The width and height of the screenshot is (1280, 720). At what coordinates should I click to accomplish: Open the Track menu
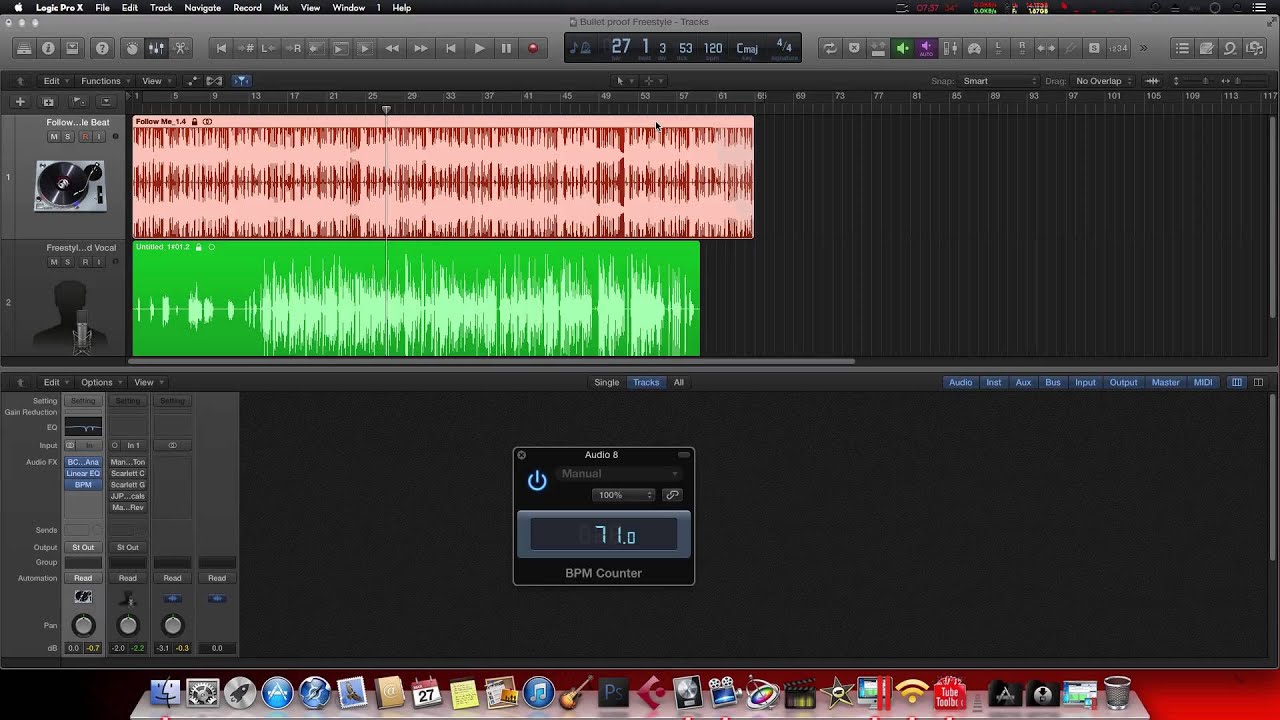[x=161, y=7]
